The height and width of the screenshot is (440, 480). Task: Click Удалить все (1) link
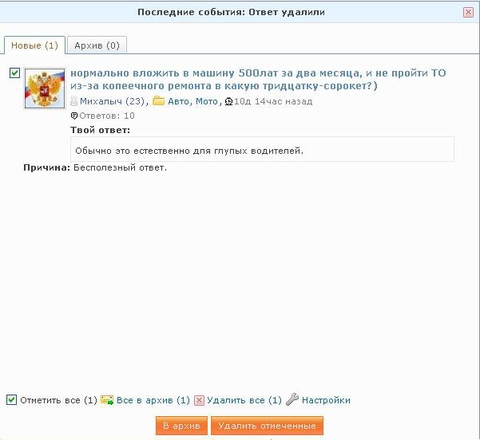point(244,400)
